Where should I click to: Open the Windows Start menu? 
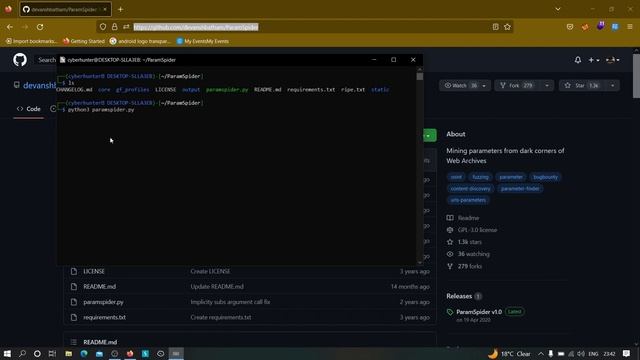tap(7, 353)
